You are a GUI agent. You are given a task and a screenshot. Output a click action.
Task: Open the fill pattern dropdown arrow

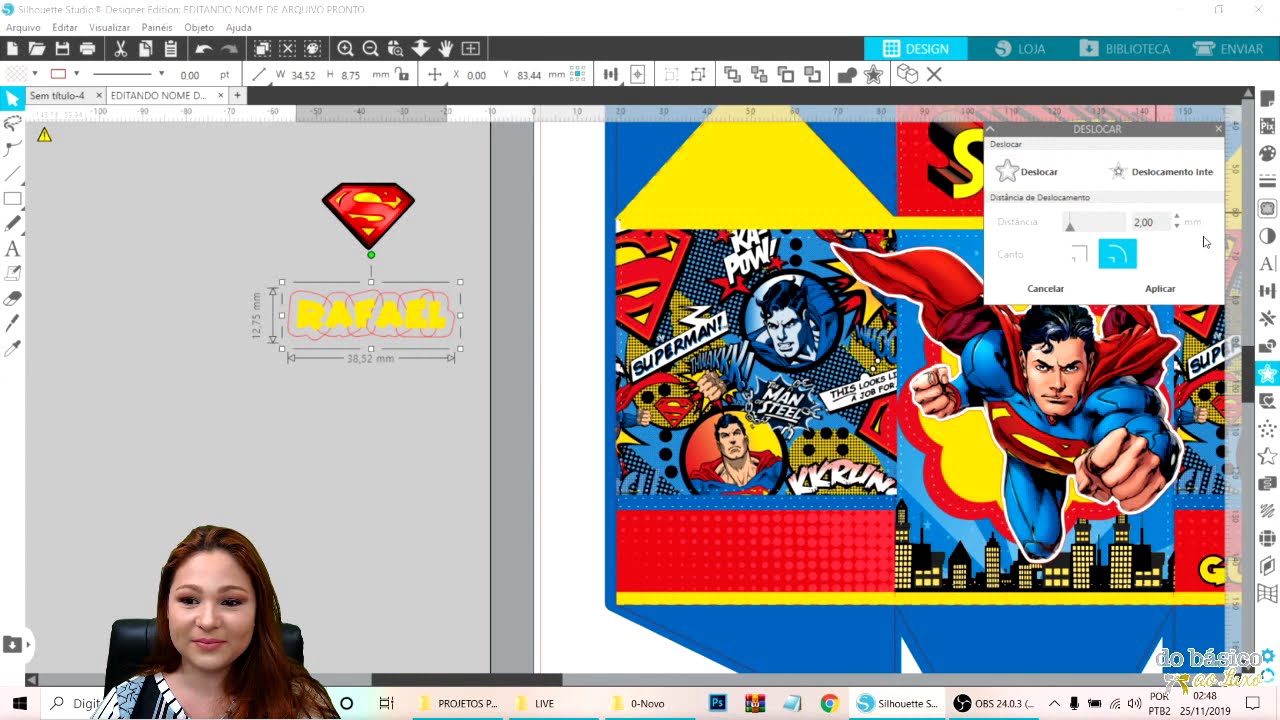[34, 74]
